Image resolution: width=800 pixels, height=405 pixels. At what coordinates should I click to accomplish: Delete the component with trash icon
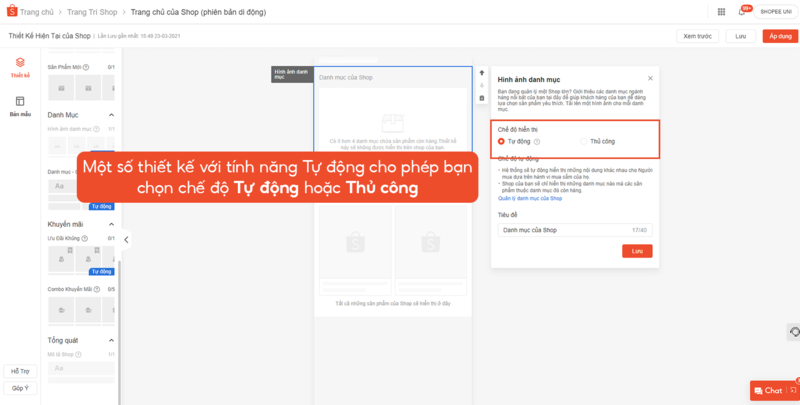coord(481,98)
